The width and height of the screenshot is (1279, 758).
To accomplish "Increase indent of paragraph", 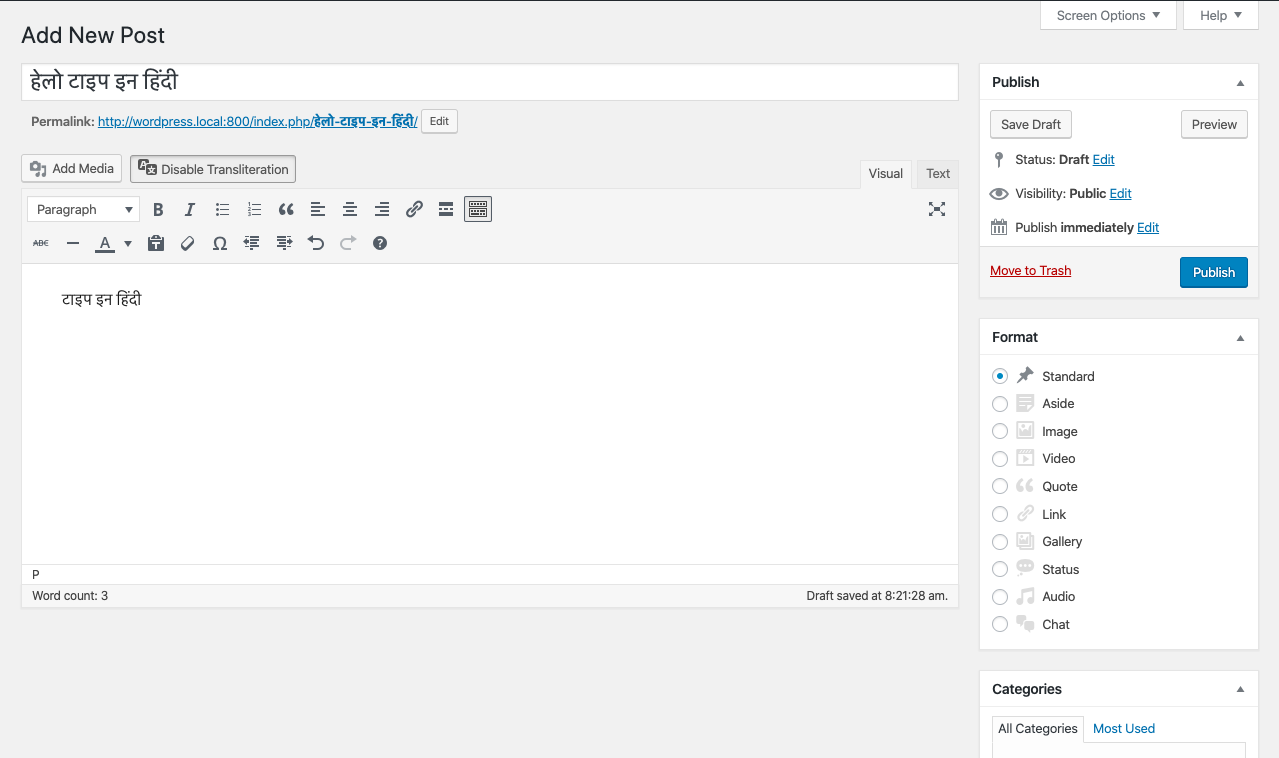I will (284, 243).
